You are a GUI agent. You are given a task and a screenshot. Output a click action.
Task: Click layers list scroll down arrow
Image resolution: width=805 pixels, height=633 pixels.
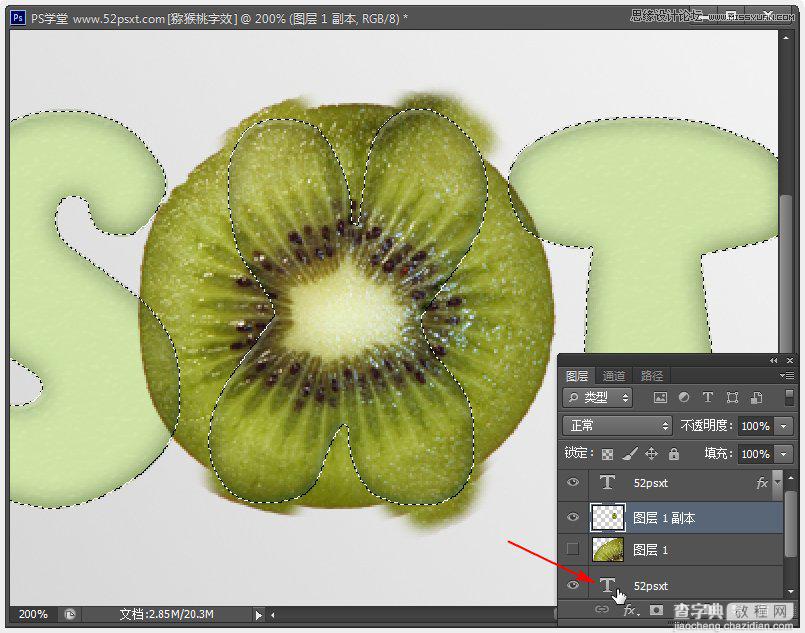[x=791, y=590]
